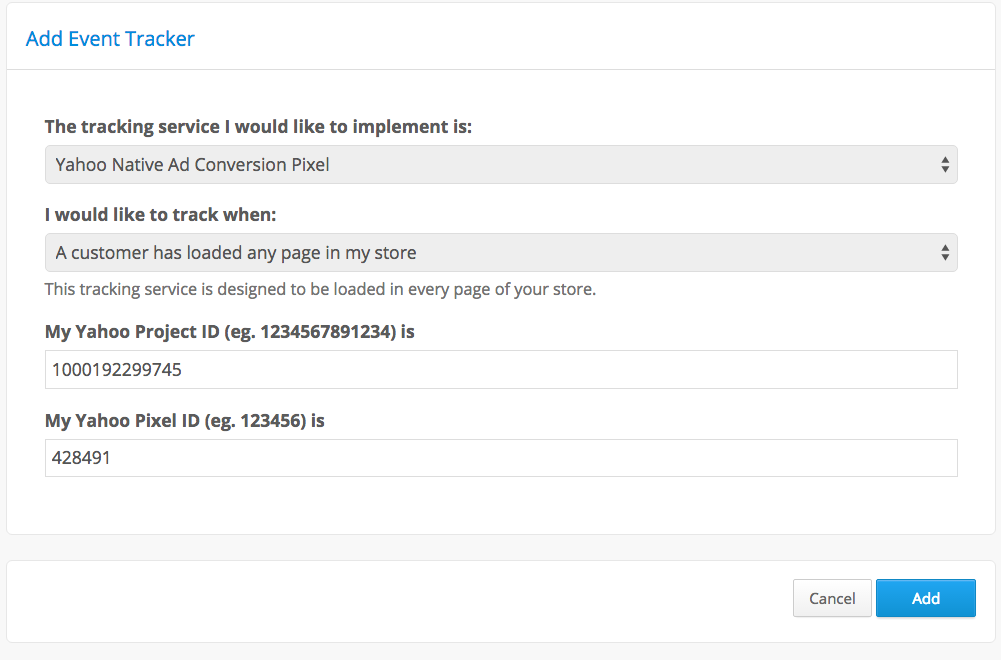Click the 'My Yahoo Project ID' label
1001x660 pixels.
[x=229, y=332]
